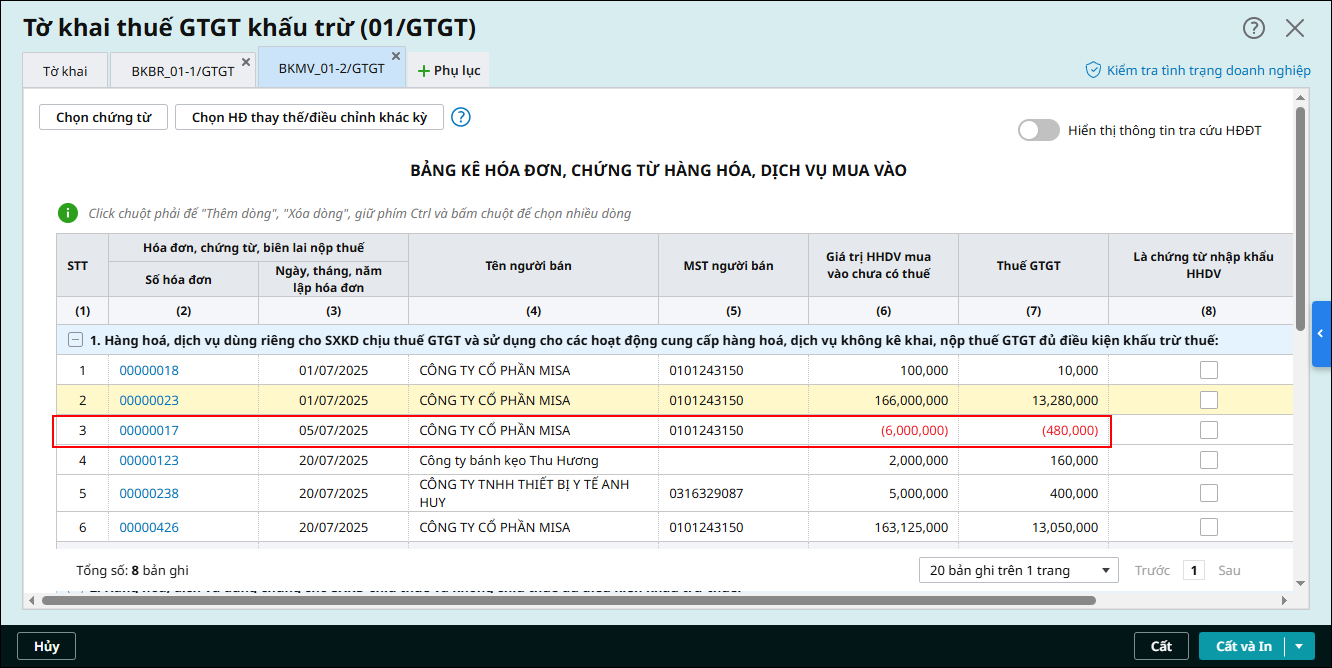Expand Cất và In dropdown arrow
The width and height of the screenshot is (1332, 668).
1299,646
